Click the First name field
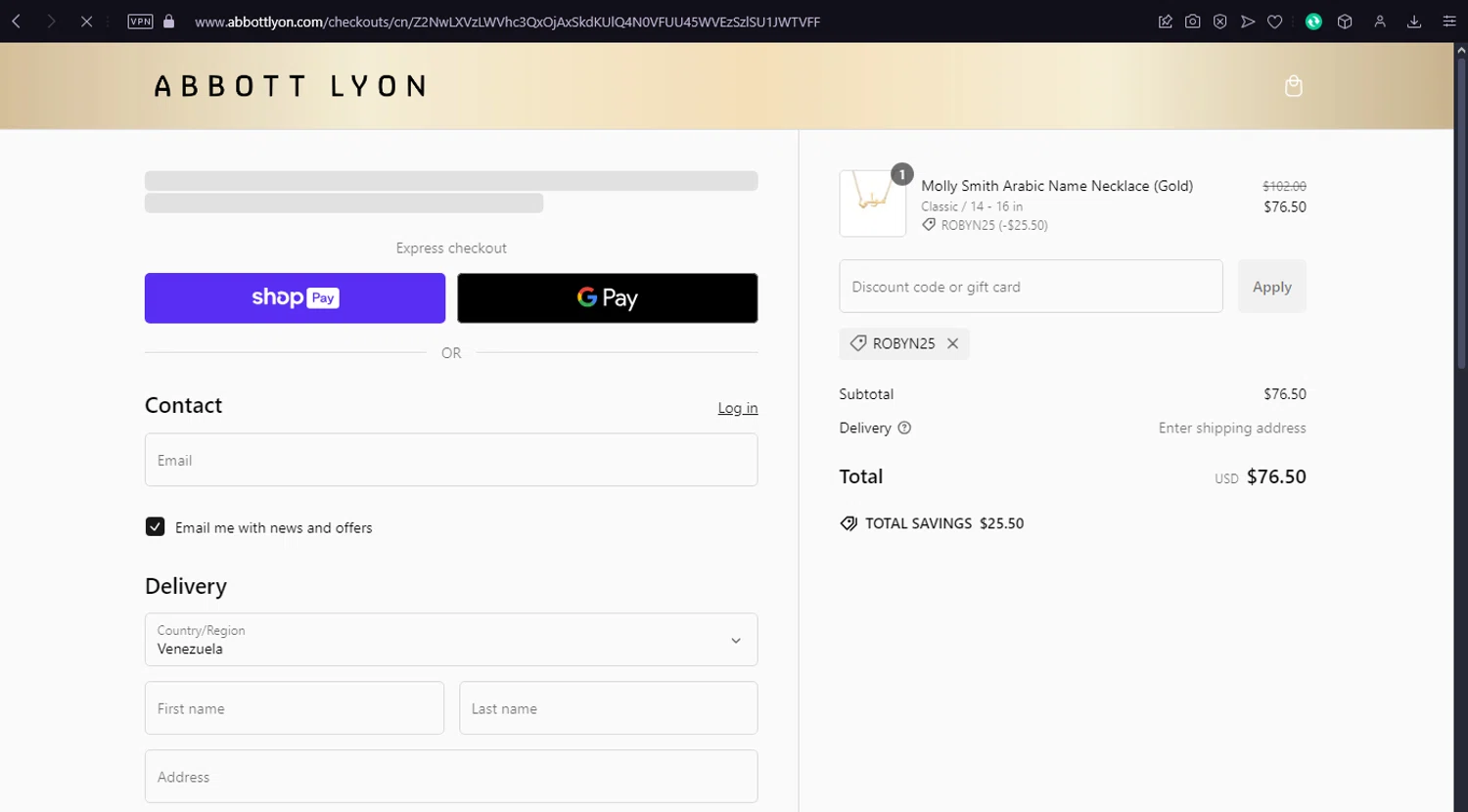Viewport: 1468px width, 812px height. 295,708
